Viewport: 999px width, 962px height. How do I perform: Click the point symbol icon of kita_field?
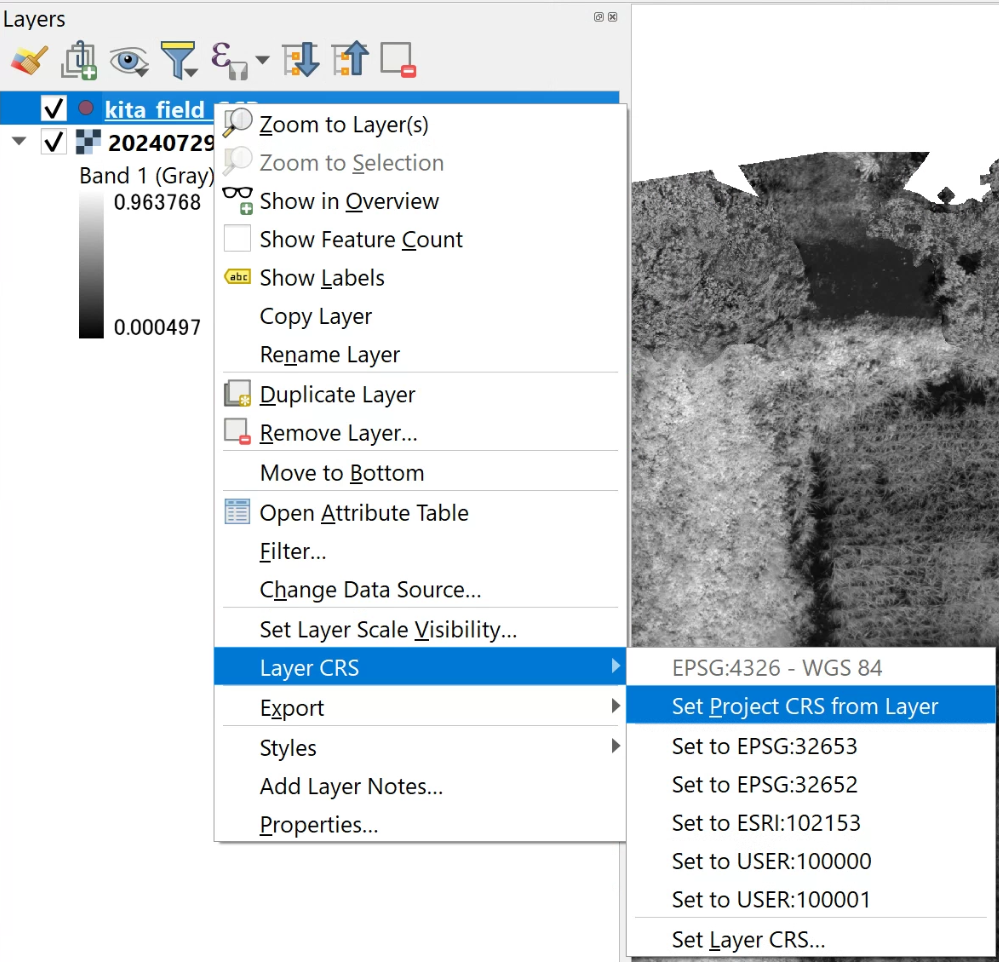pos(86,108)
